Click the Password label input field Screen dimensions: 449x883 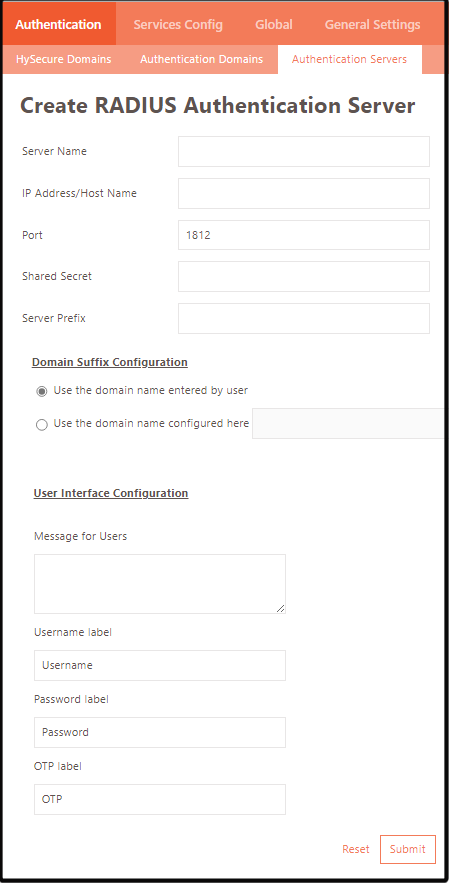[x=160, y=733]
